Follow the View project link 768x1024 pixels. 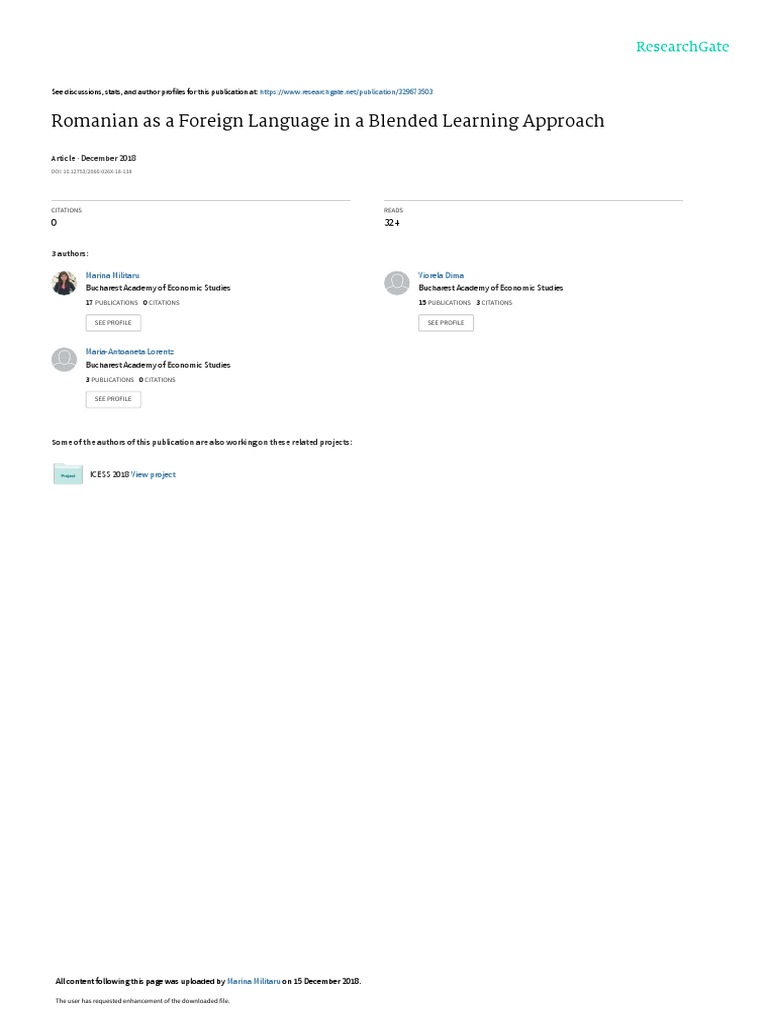pyautogui.click(x=153, y=475)
